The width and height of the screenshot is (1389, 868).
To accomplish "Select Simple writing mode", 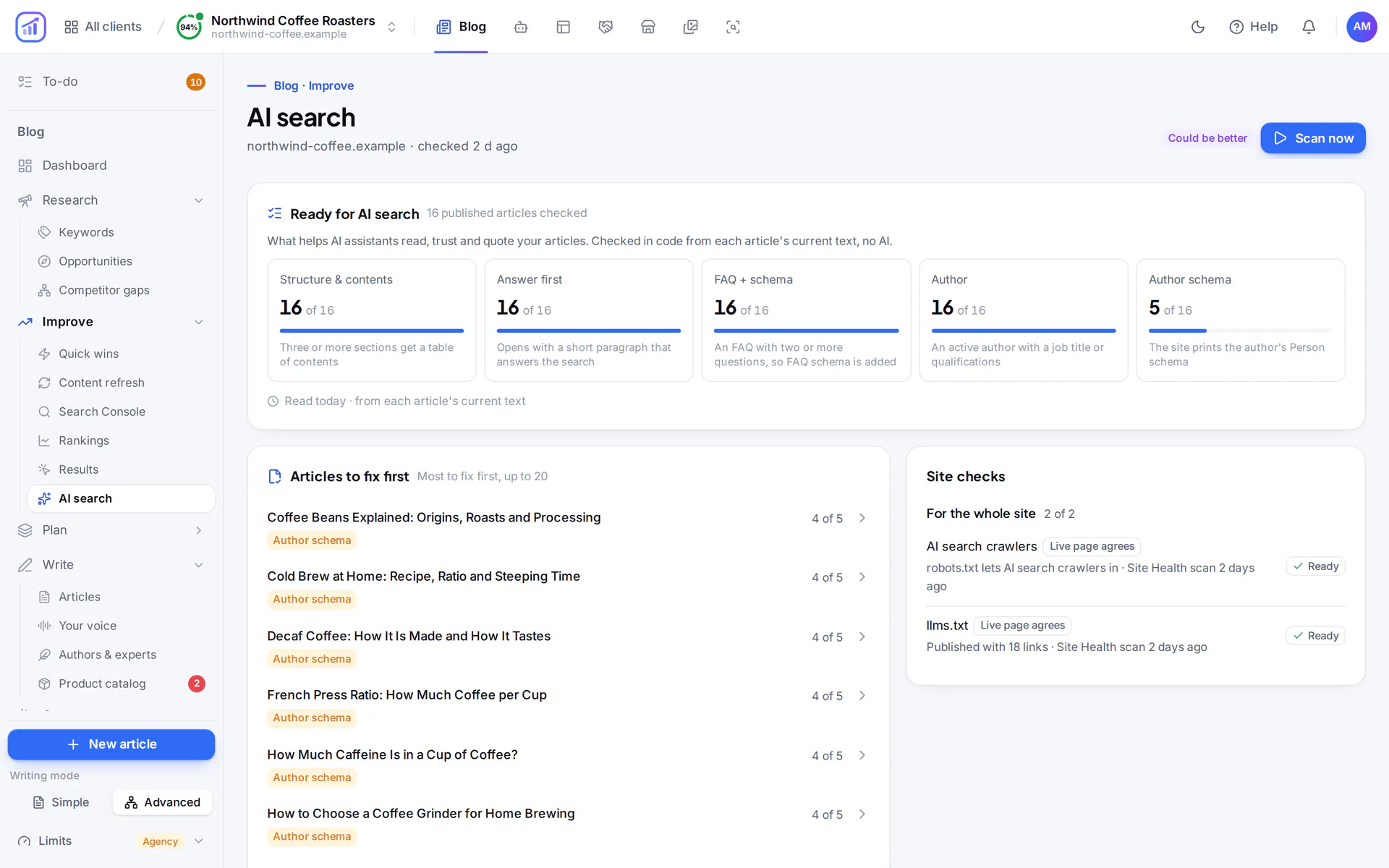I will coord(61,802).
